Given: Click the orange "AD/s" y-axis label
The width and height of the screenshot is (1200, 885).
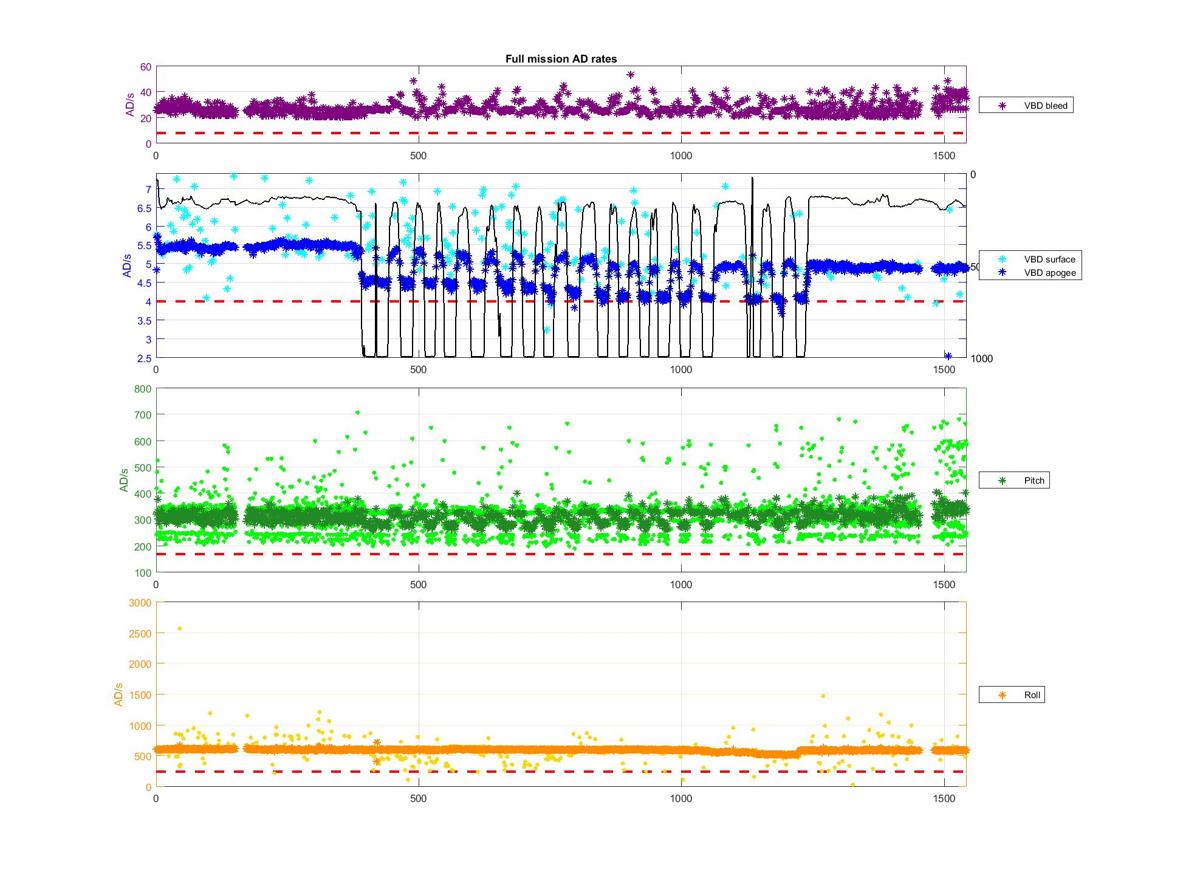Looking at the screenshot, I should pyautogui.click(x=117, y=694).
